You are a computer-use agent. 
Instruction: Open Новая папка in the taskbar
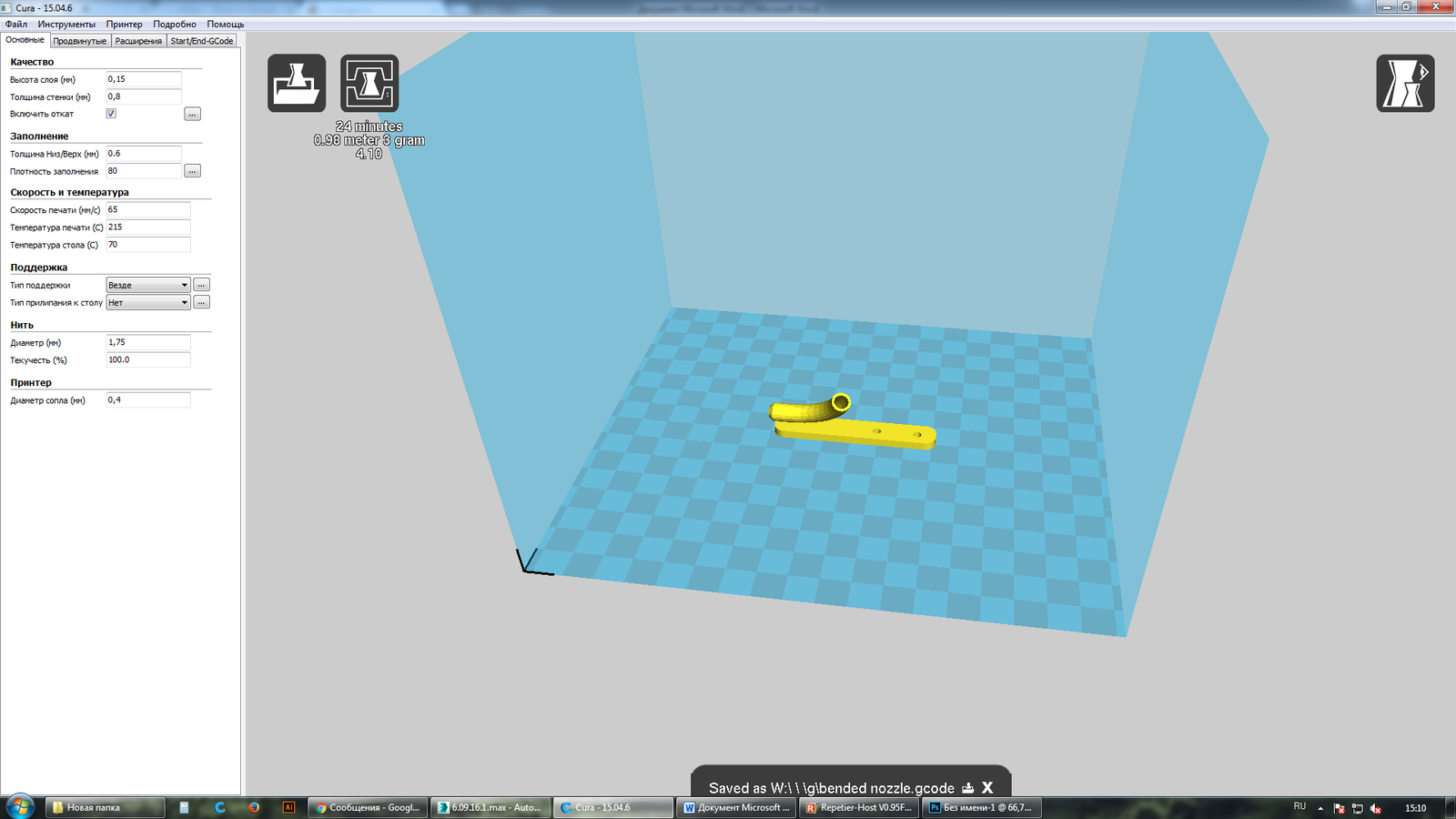coord(105,807)
